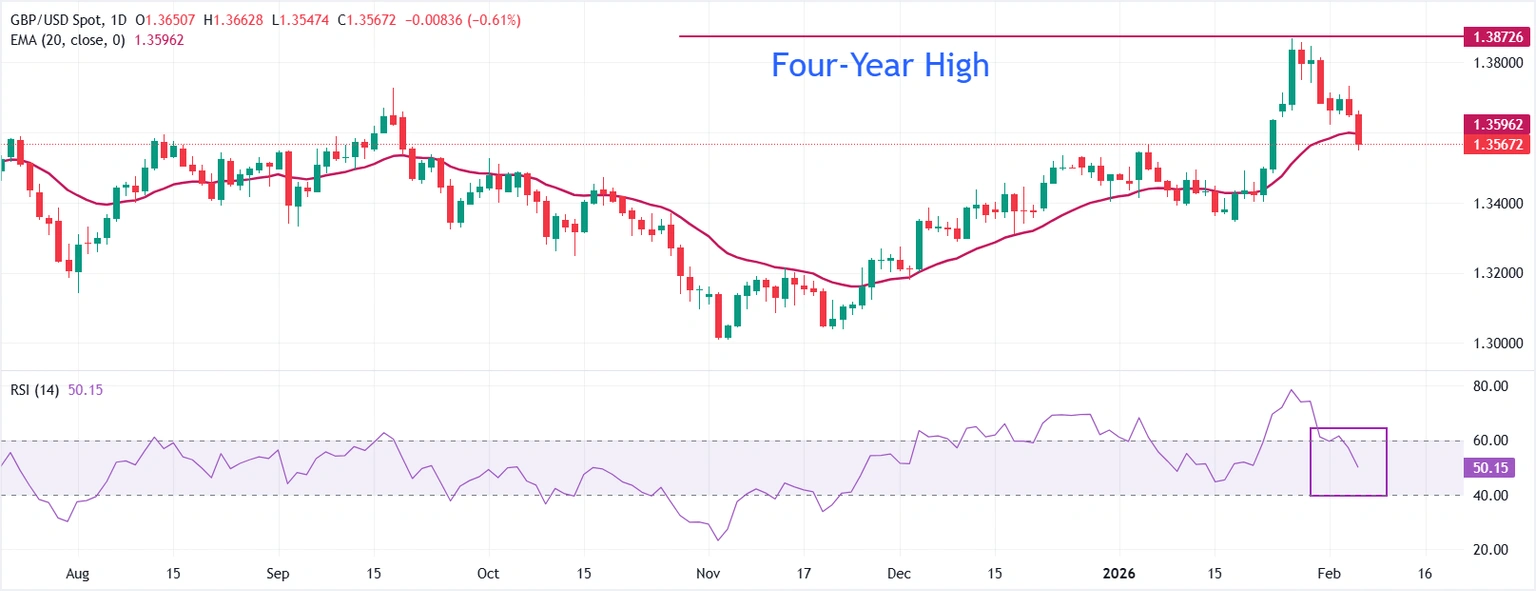Screen dimensions: 1536x591
Task: Click the Feb label on the time axis
Action: coord(1330,574)
